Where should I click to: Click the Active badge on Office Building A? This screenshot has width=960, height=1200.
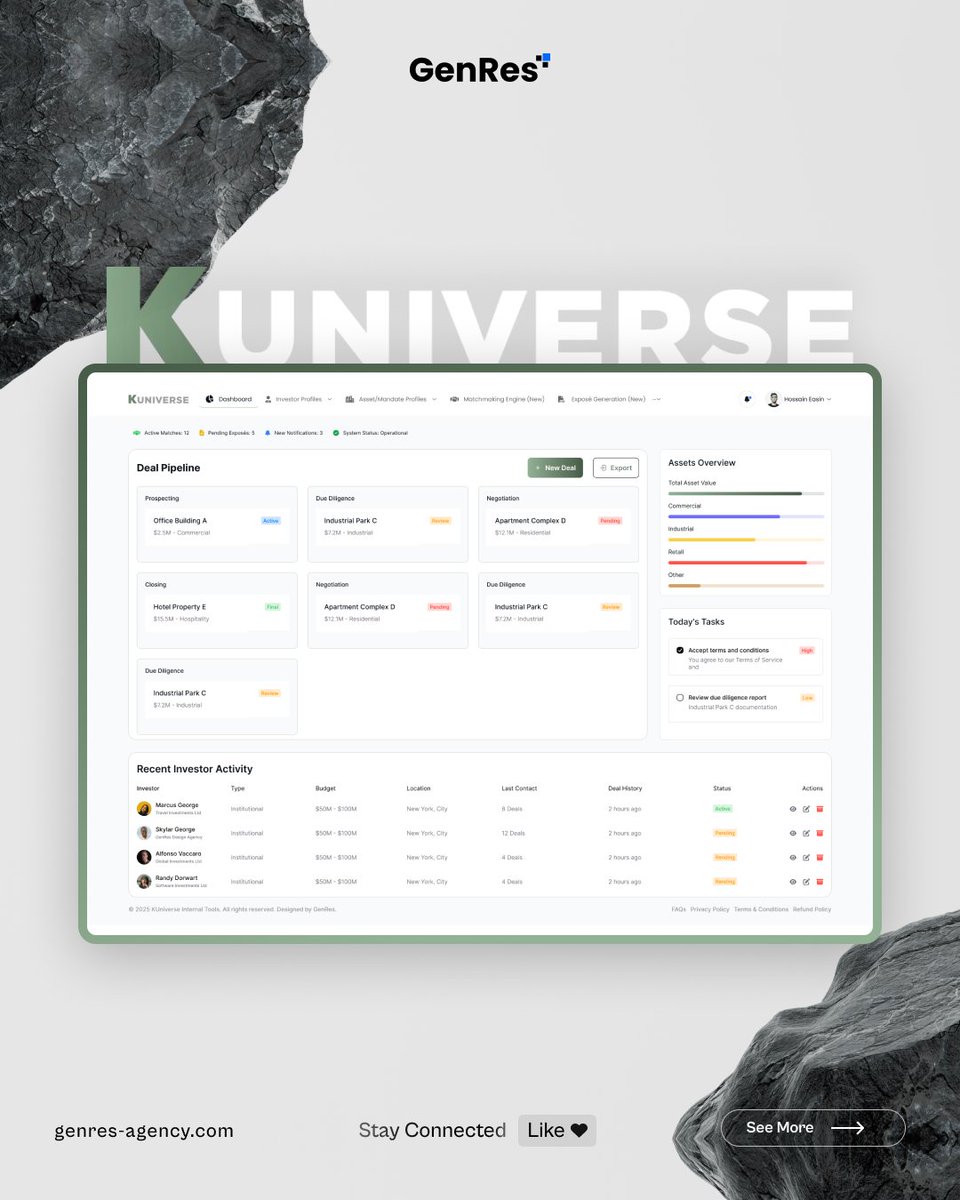click(x=271, y=521)
